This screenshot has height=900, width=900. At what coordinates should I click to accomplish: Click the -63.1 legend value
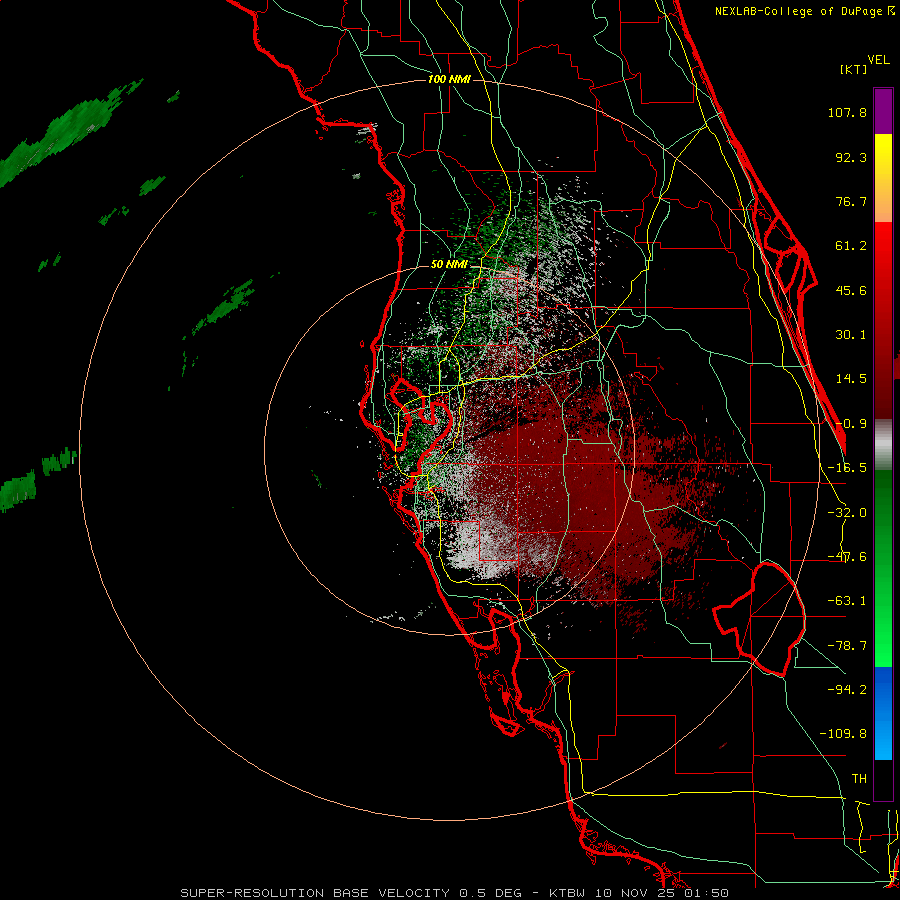pyautogui.click(x=847, y=601)
